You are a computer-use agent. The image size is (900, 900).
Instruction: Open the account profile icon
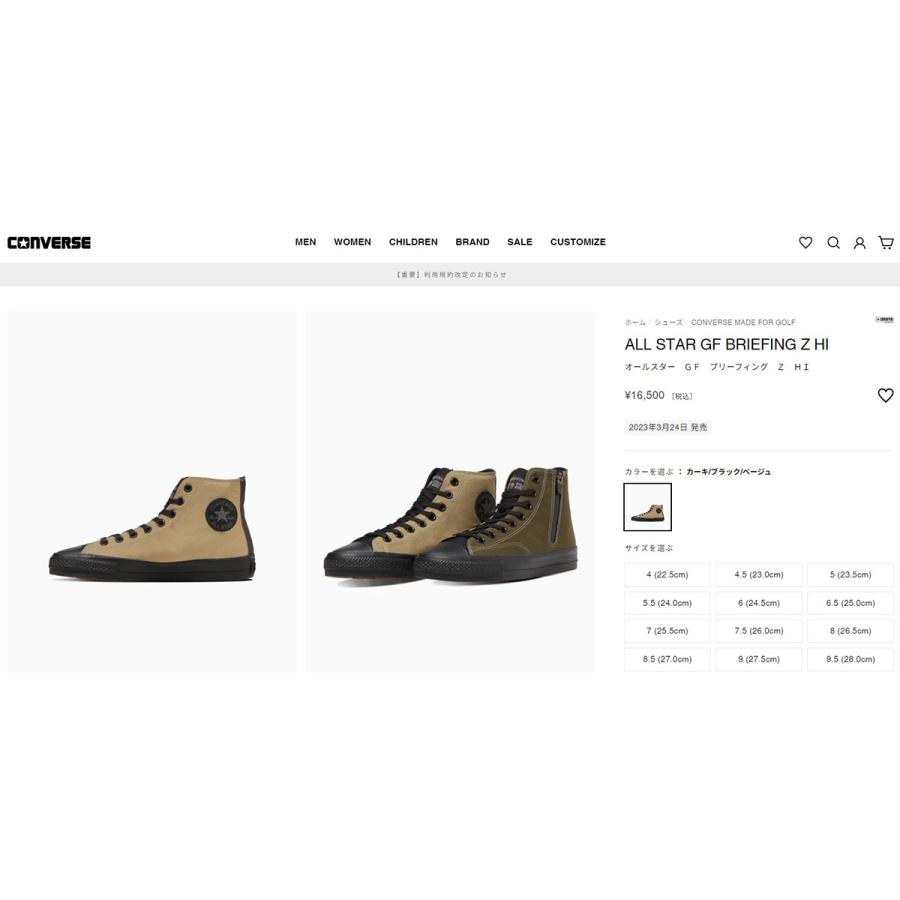coord(859,243)
